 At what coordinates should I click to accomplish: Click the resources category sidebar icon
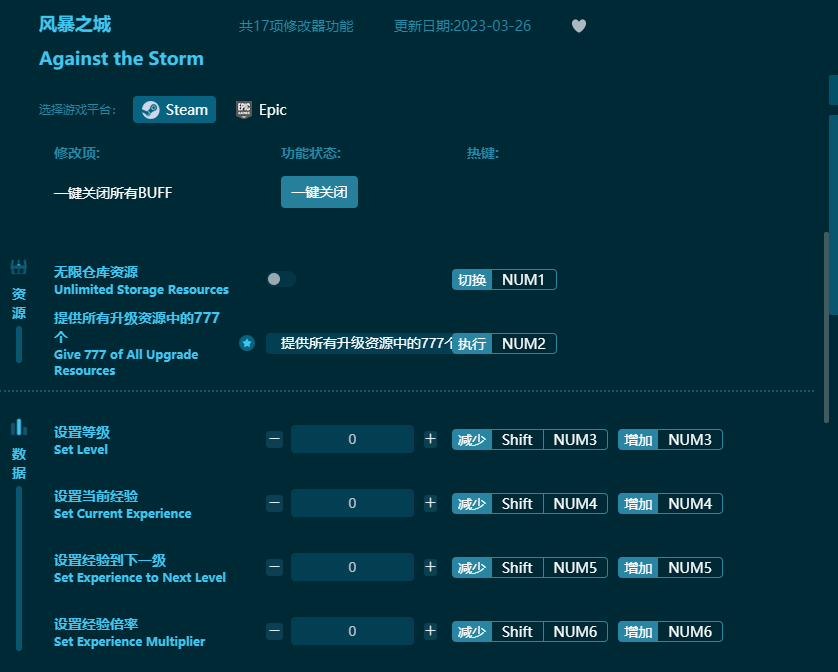coord(19,267)
